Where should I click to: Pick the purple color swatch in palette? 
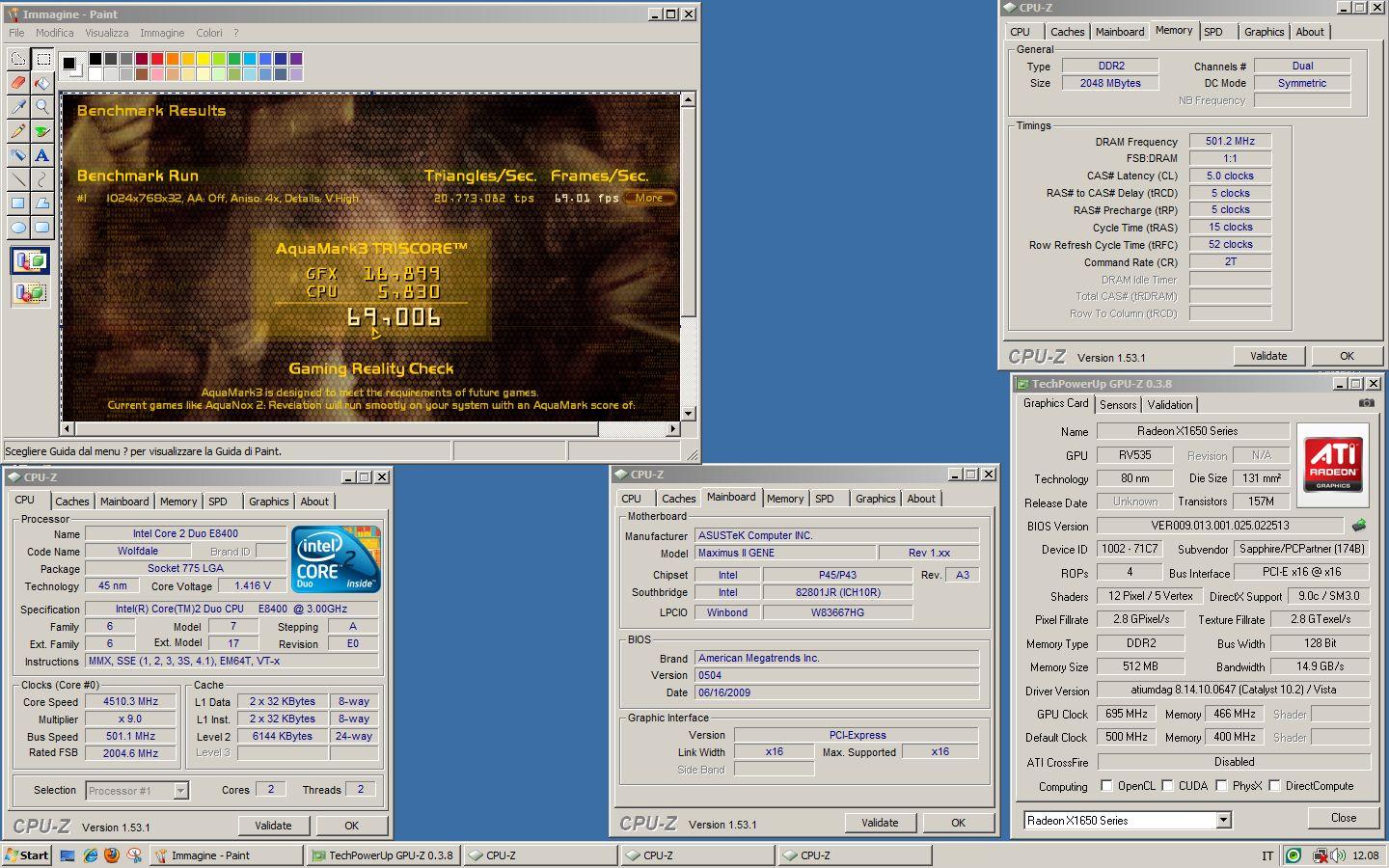point(295,59)
